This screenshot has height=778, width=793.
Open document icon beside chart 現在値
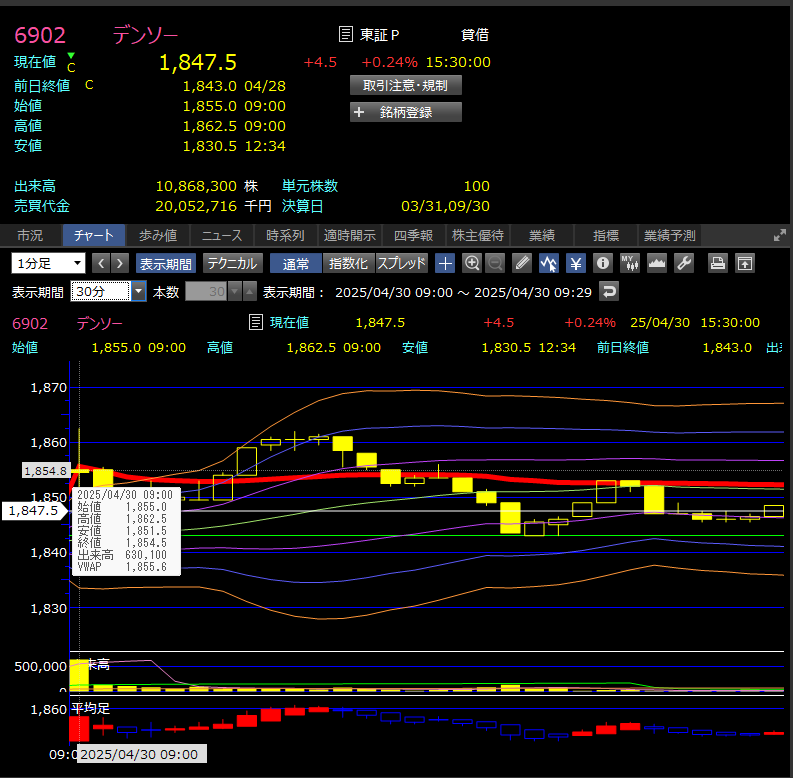tap(256, 322)
